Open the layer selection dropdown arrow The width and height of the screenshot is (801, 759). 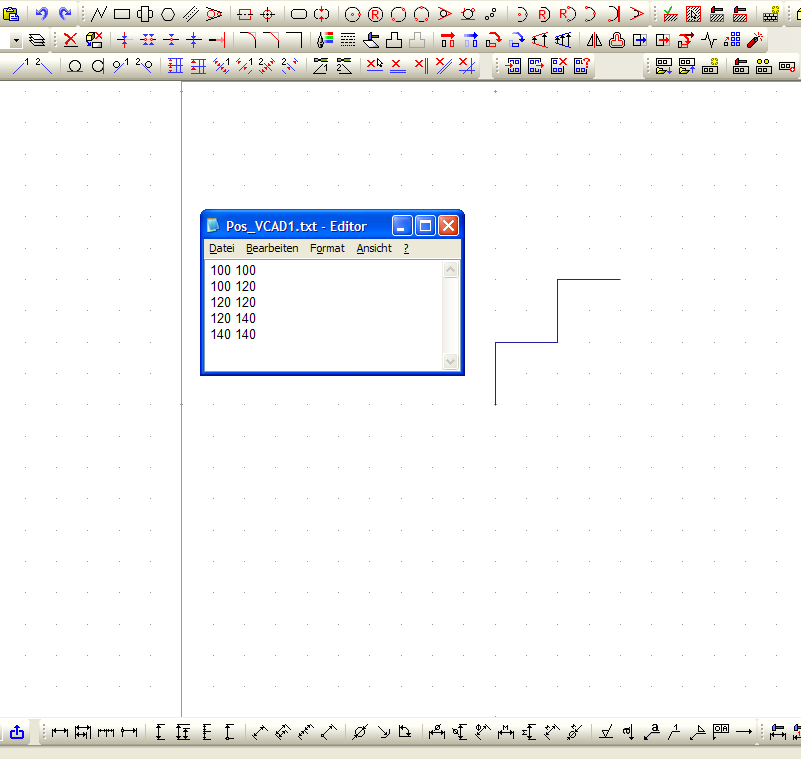[x=16, y=40]
